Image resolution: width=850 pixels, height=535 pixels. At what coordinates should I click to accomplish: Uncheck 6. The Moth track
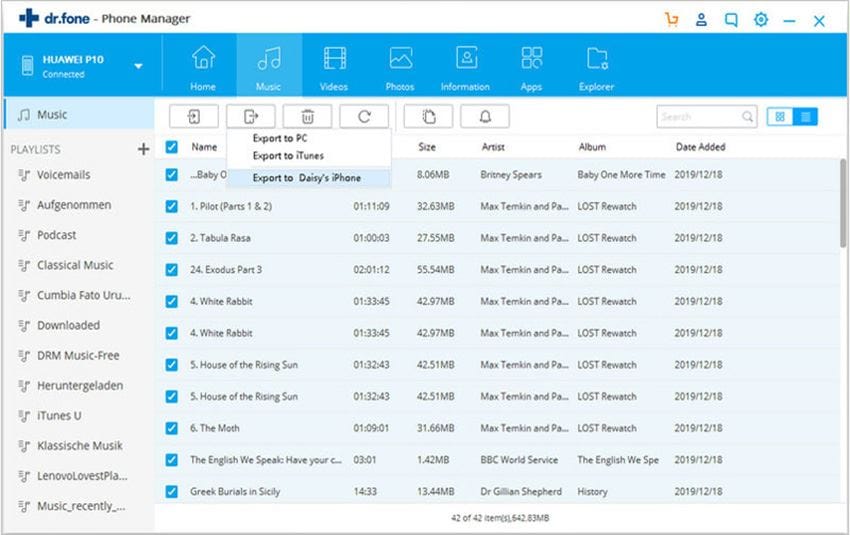coord(171,428)
